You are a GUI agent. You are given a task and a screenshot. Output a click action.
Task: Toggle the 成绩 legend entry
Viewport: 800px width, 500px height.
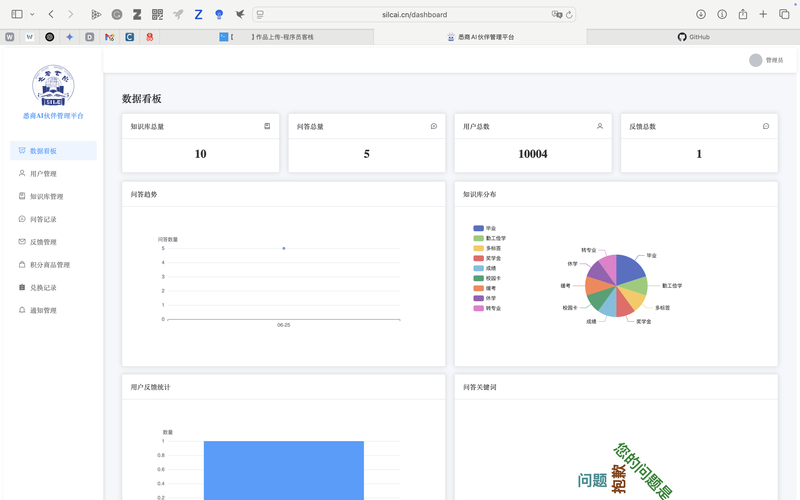[x=485, y=268]
